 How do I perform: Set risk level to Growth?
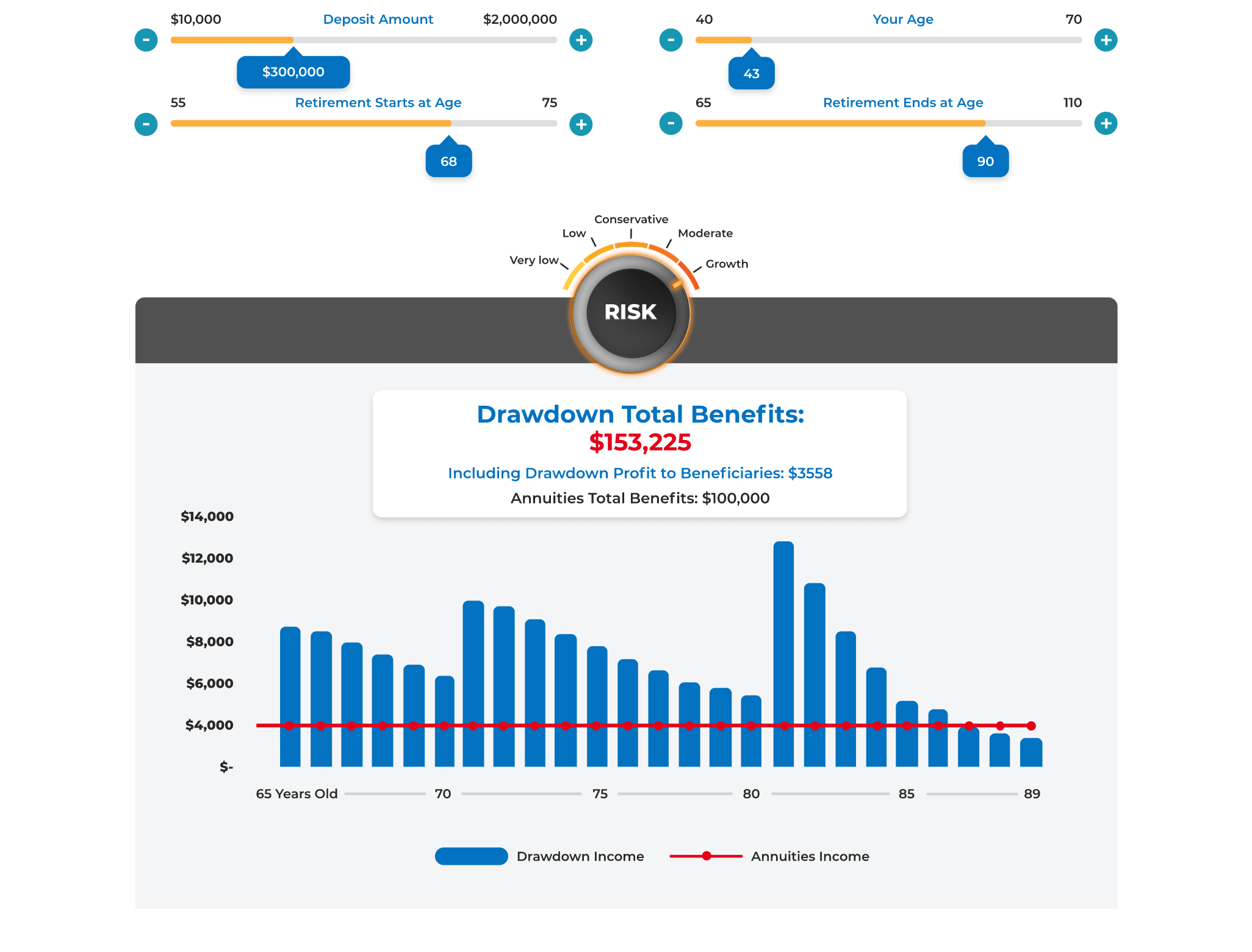pos(727,264)
